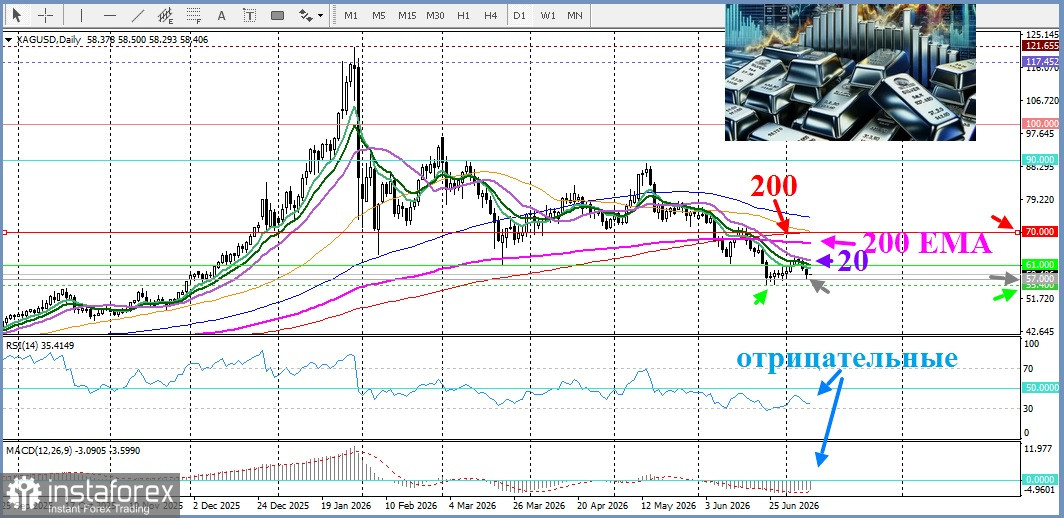The height and width of the screenshot is (518, 1064).
Task: Click the 117.452 price level label
Action: pyautogui.click(x=1040, y=61)
